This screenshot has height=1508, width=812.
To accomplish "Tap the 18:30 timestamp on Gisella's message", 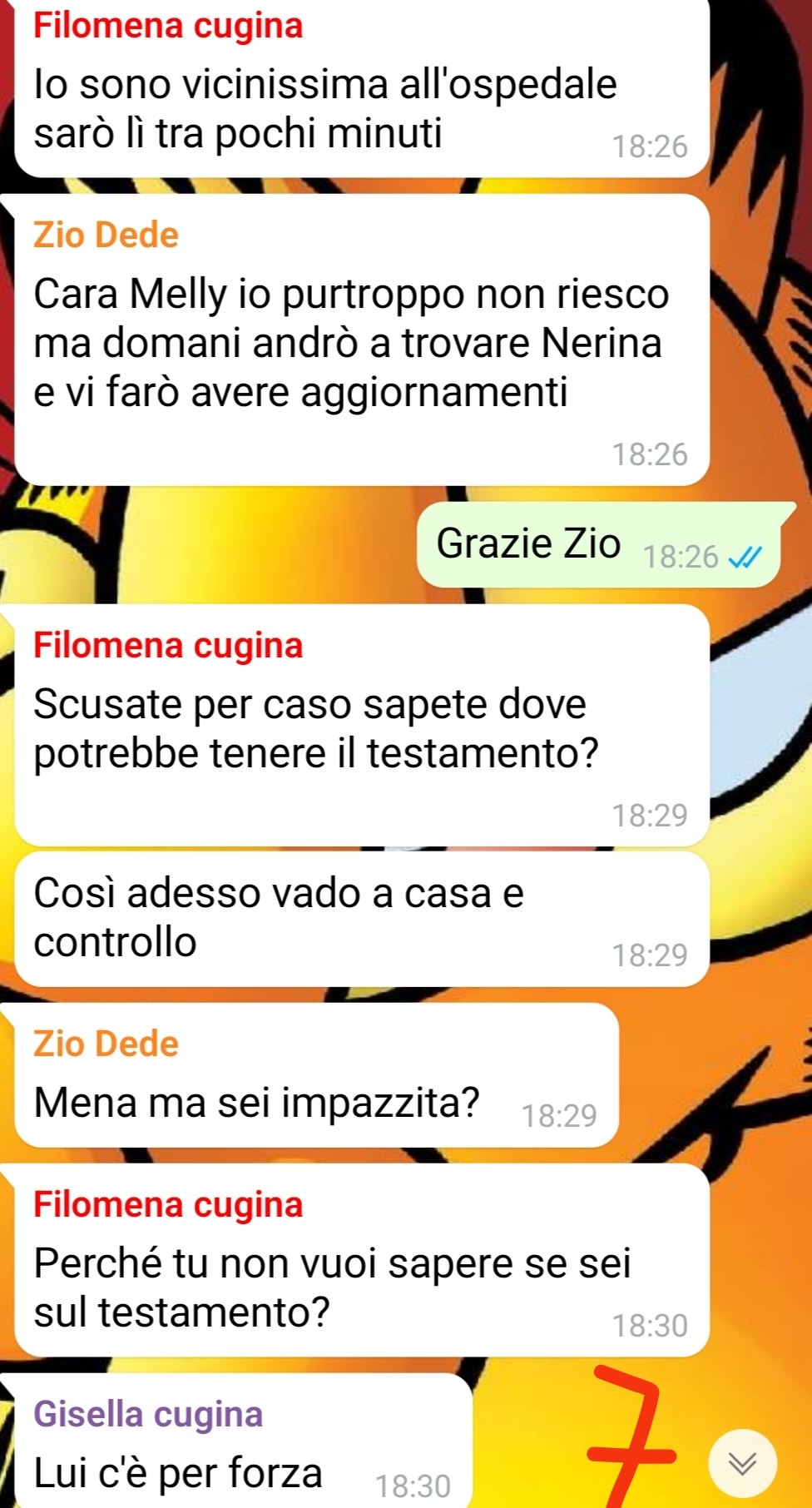I will pyautogui.click(x=413, y=1486).
